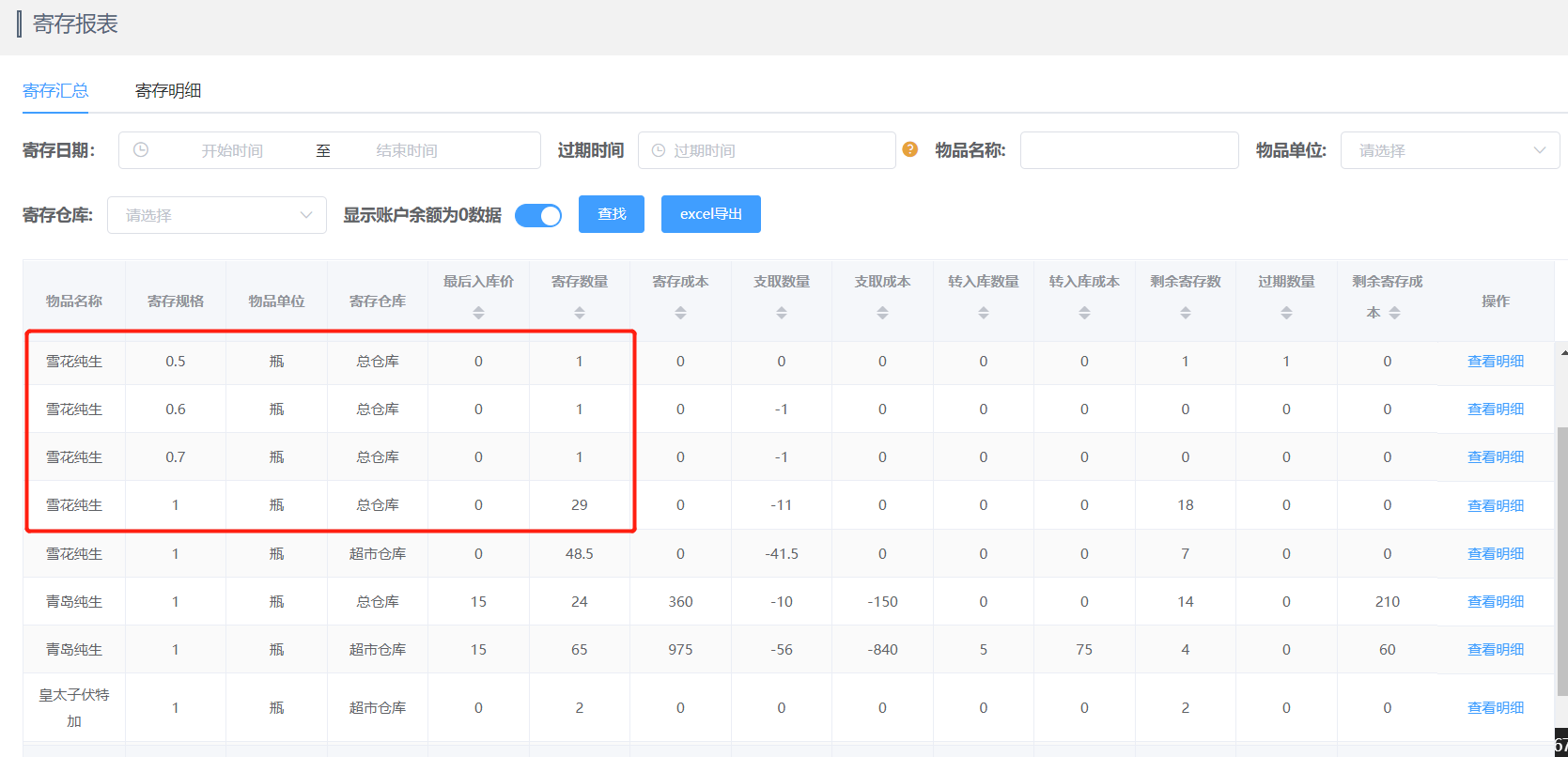Image resolution: width=1568 pixels, height=757 pixels.
Task: Sort by 最后入库价 column arrows
Action: pyautogui.click(x=478, y=313)
